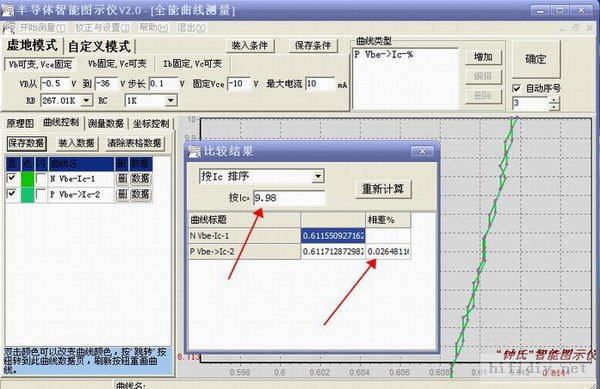
Task: Click 删 button for P Vbe->Ic-2 row
Action: click(122, 195)
